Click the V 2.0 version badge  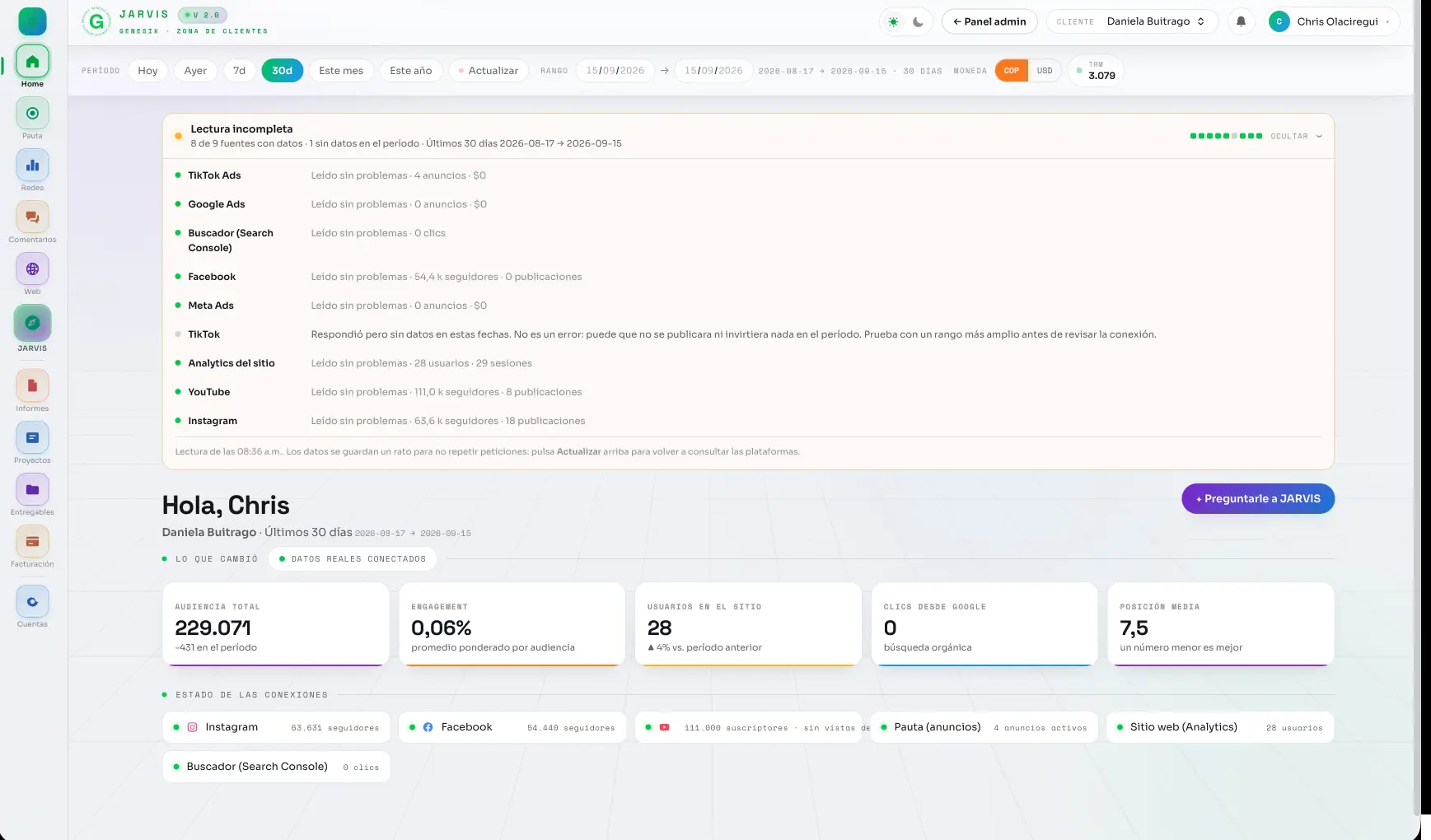pyautogui.click(x=202, y=15)
